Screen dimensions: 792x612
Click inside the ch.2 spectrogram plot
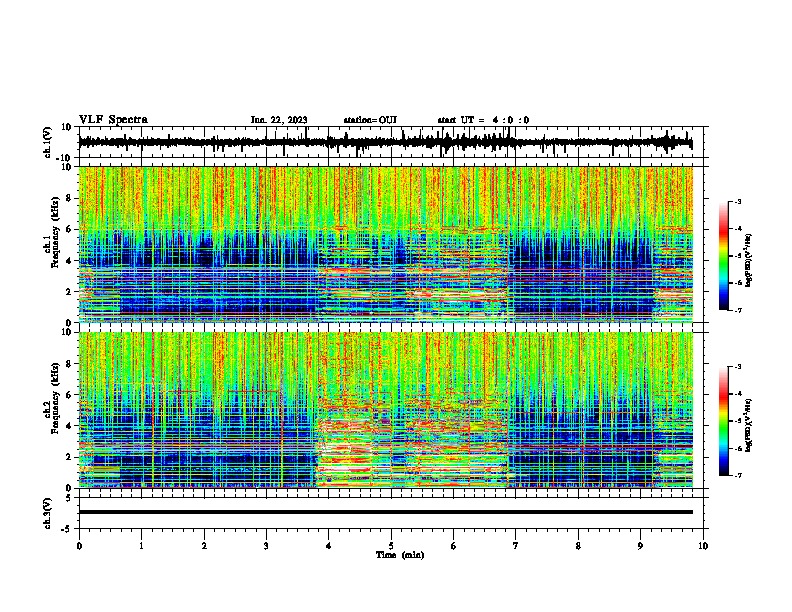click(385, 410)
